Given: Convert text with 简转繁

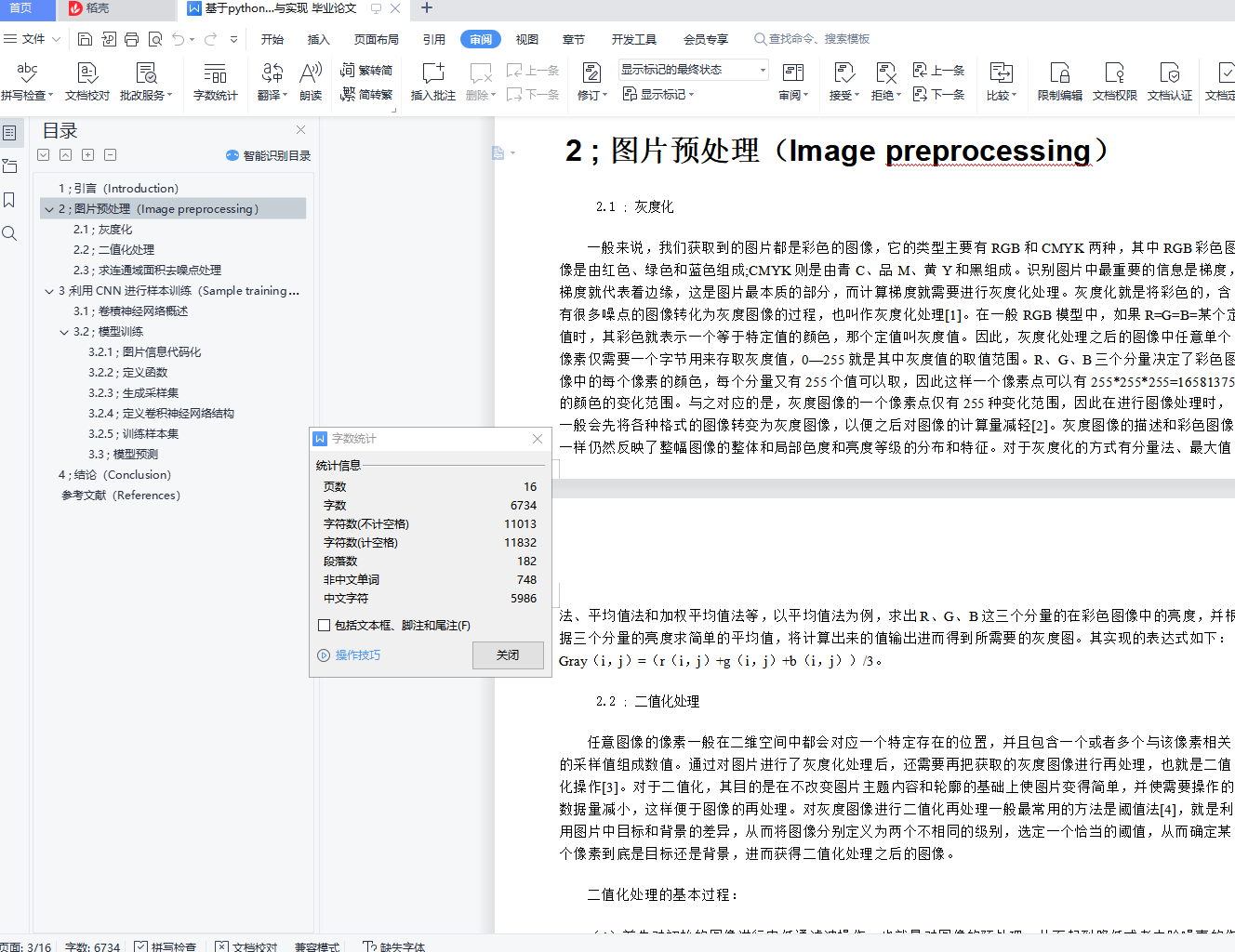Looking at the screenshot, I should pyautogui.click(x=366, y=94).
